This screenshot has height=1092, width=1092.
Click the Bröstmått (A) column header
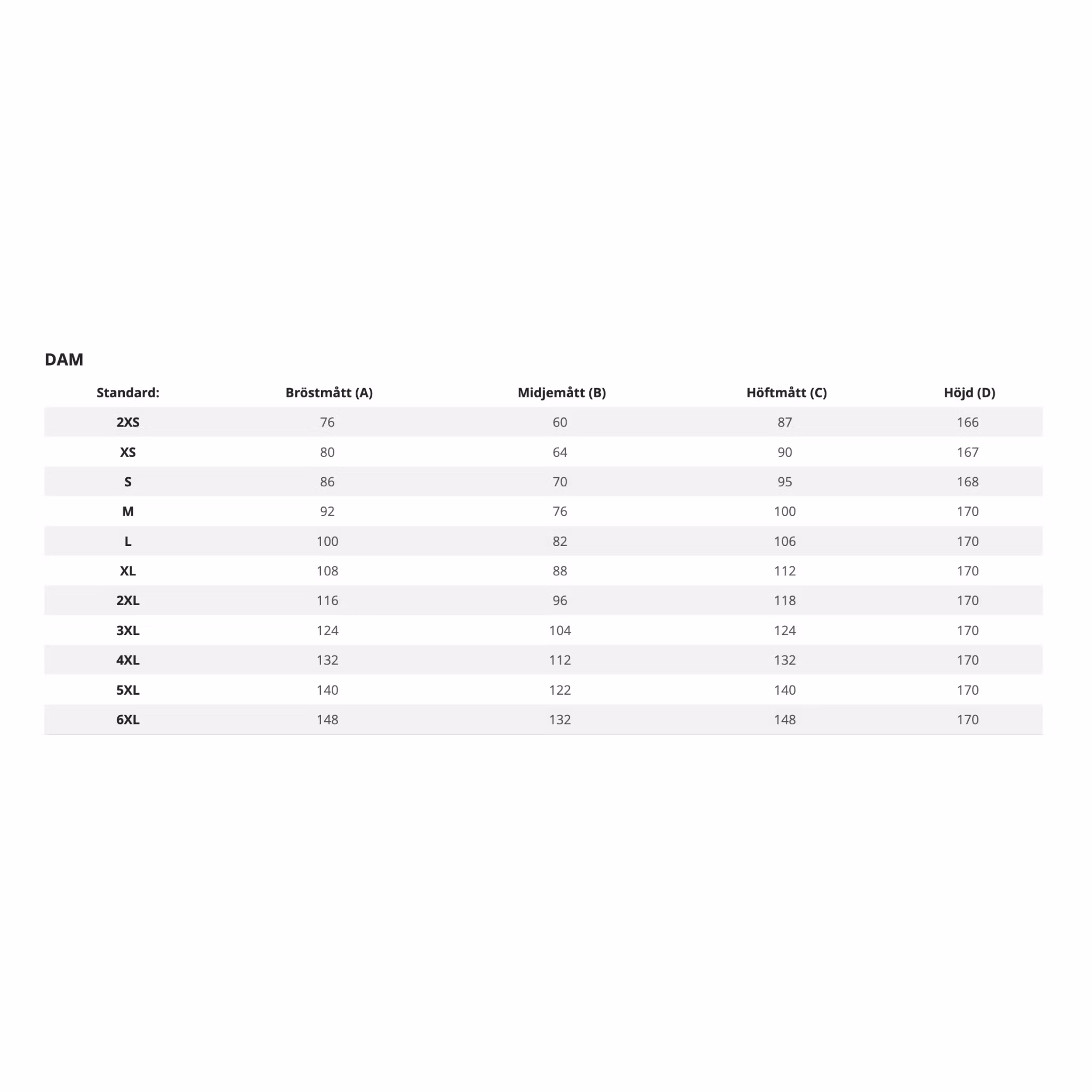tap(329, 392)
